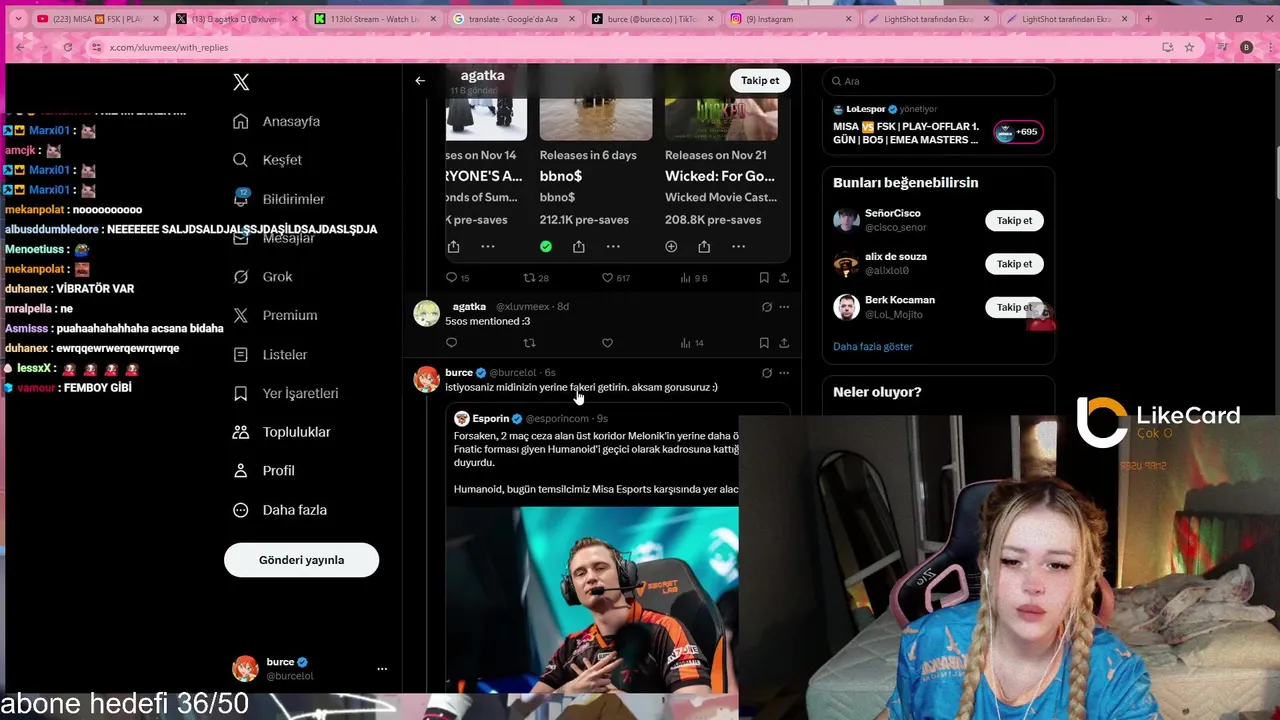Open three-dot menu on agatka 8d post
Viewport: 1280px width, 720px height.
coord(784,307)
